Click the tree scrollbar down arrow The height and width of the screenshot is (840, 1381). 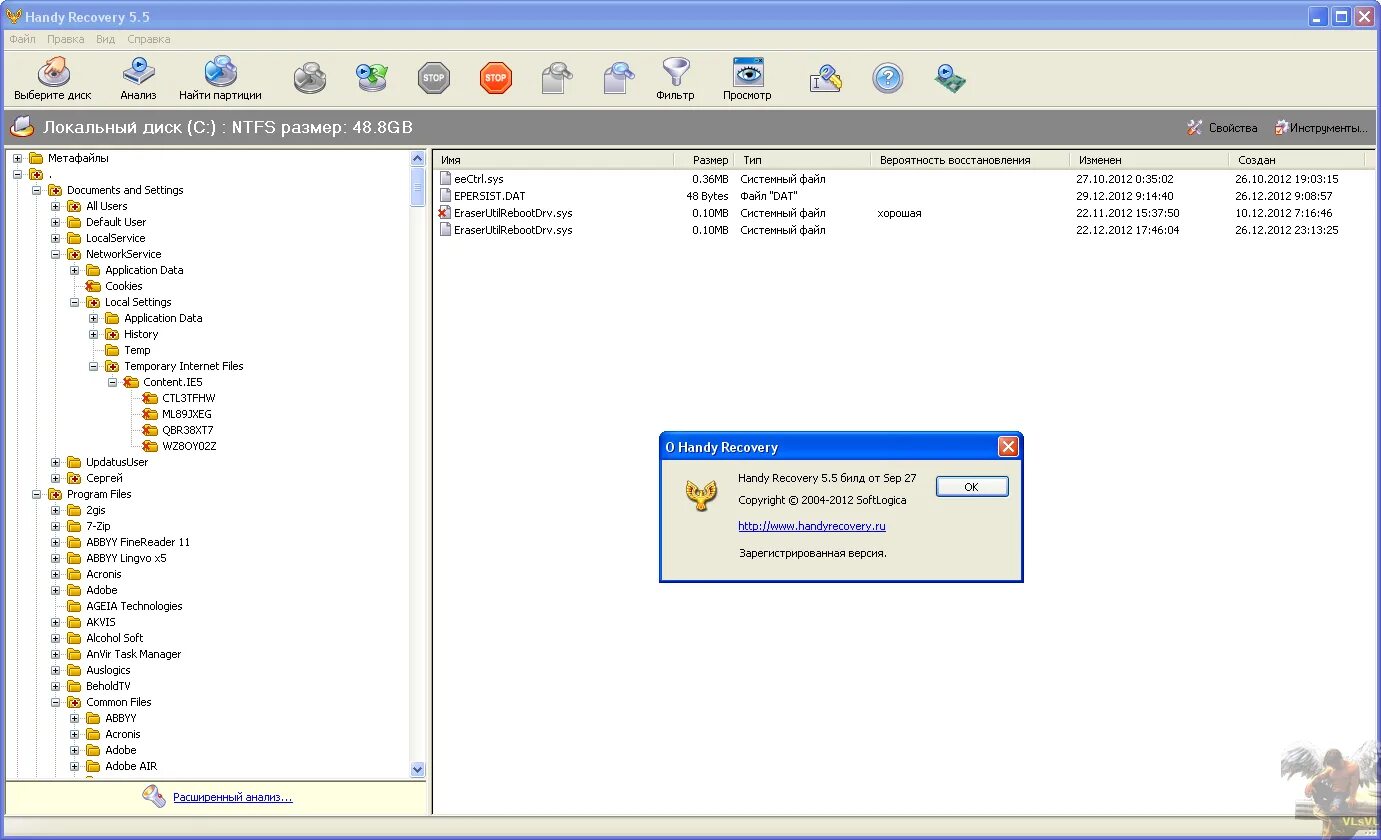pos(418,769)
